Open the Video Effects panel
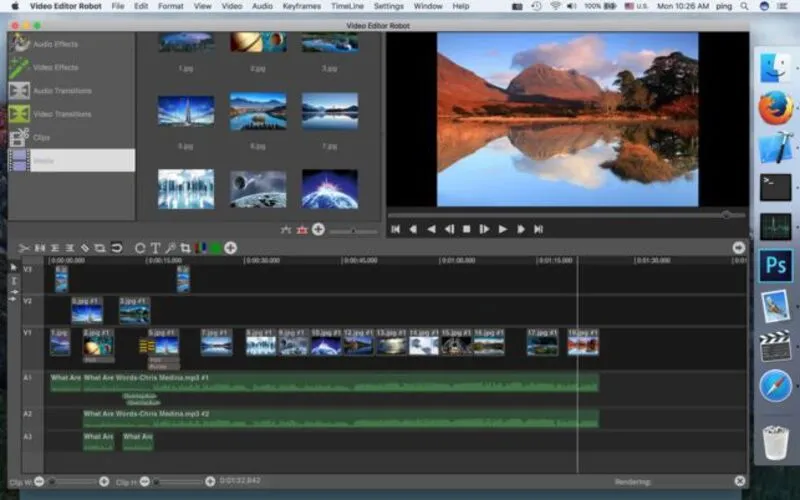The image size is (800, 500). 55,67
